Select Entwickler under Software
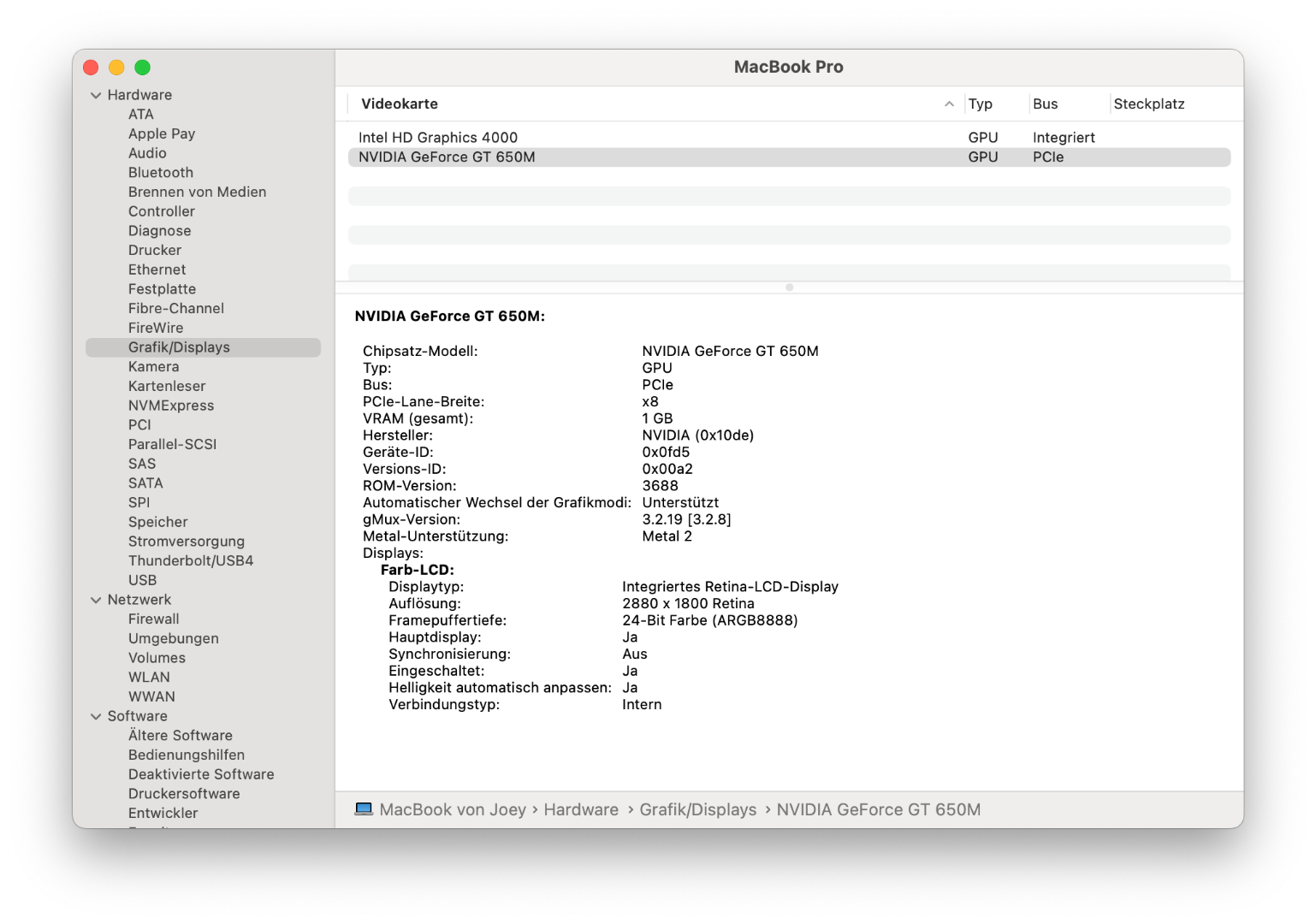Image resolution: width=1316 pixels, height=924 pixels. point(163,814)
